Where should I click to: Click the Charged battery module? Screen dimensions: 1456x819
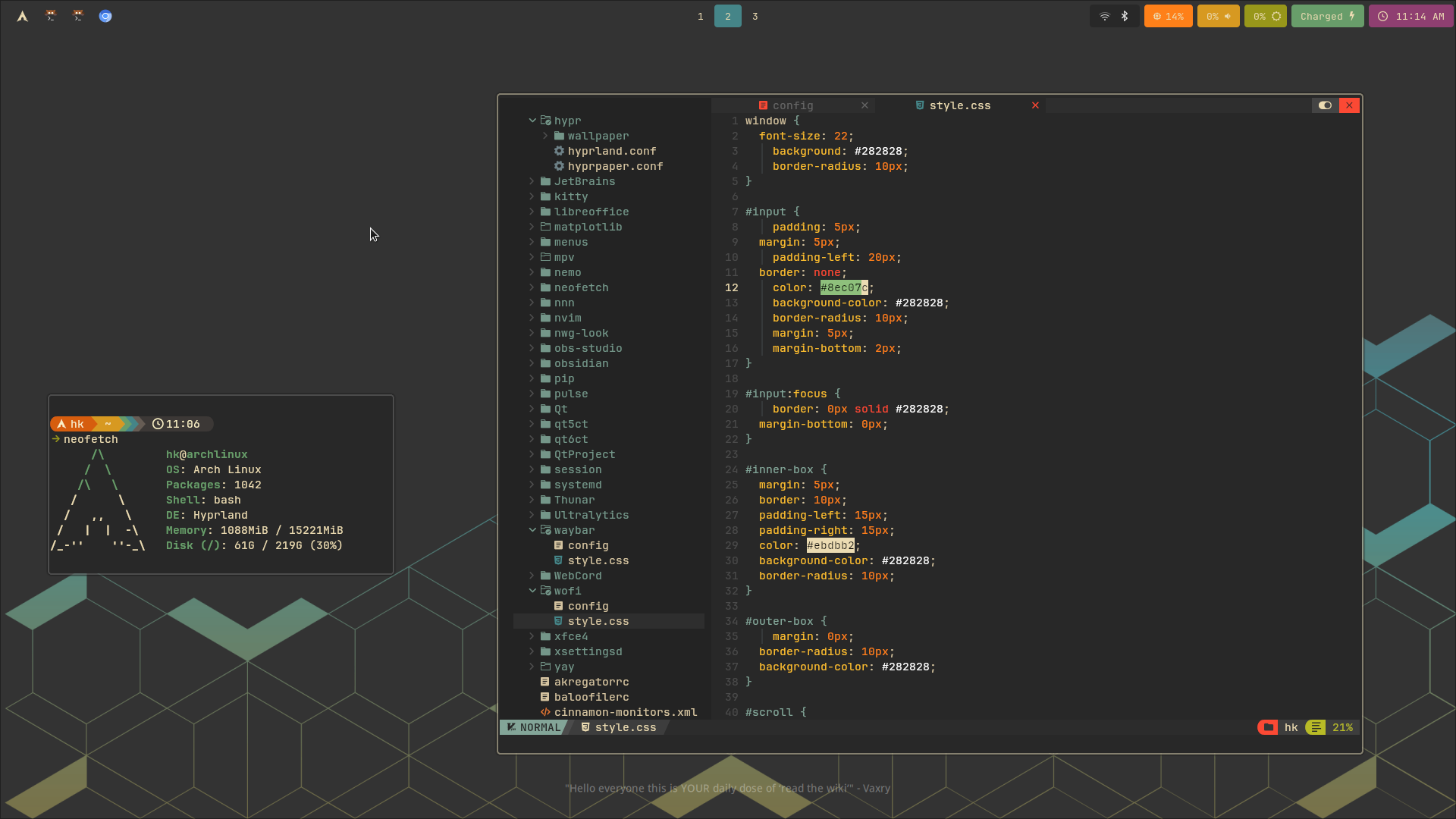coord(1327,16)
